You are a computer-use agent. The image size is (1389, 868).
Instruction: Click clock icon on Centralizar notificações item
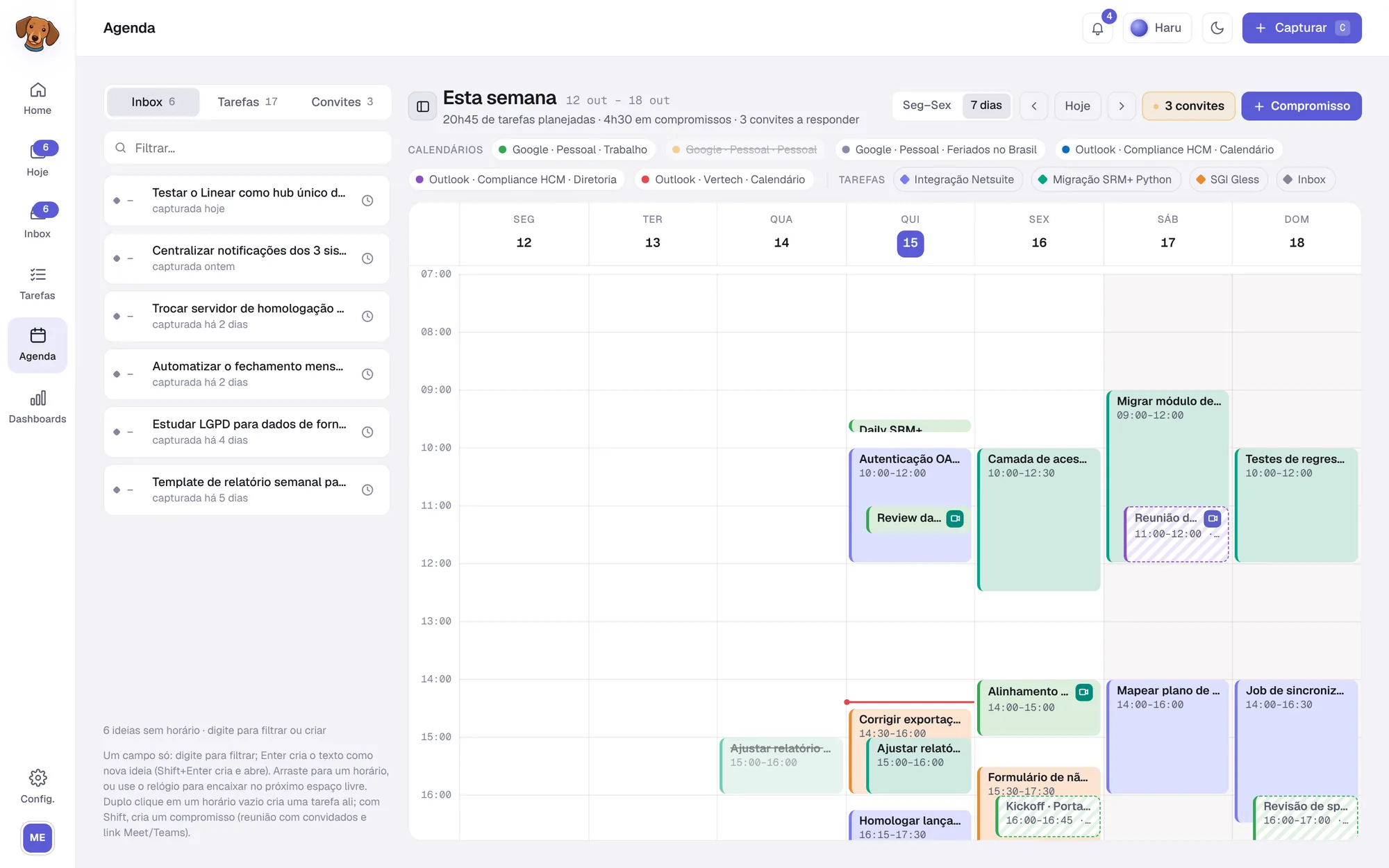click(368, 258)
